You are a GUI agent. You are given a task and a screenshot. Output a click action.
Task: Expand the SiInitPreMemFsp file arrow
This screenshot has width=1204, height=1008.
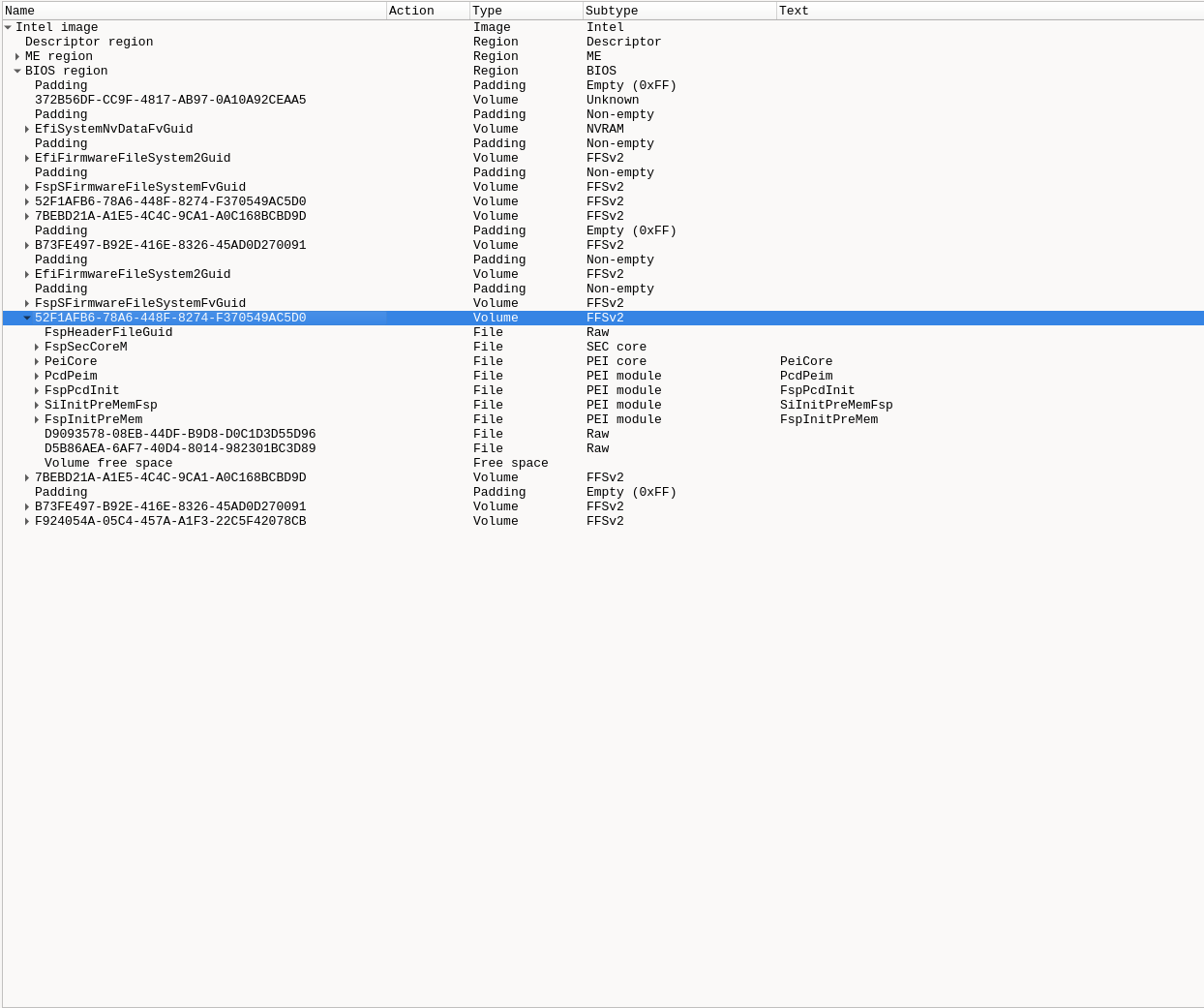tap(37, 405)
